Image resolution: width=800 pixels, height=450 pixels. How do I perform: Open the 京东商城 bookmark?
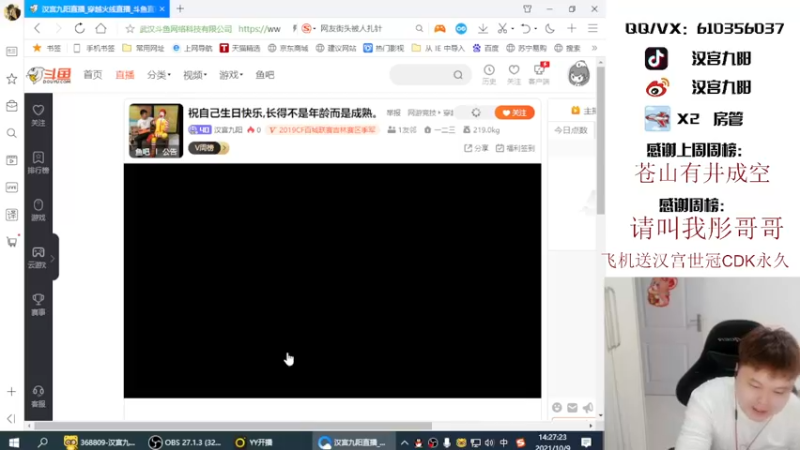tap(288, 48)
